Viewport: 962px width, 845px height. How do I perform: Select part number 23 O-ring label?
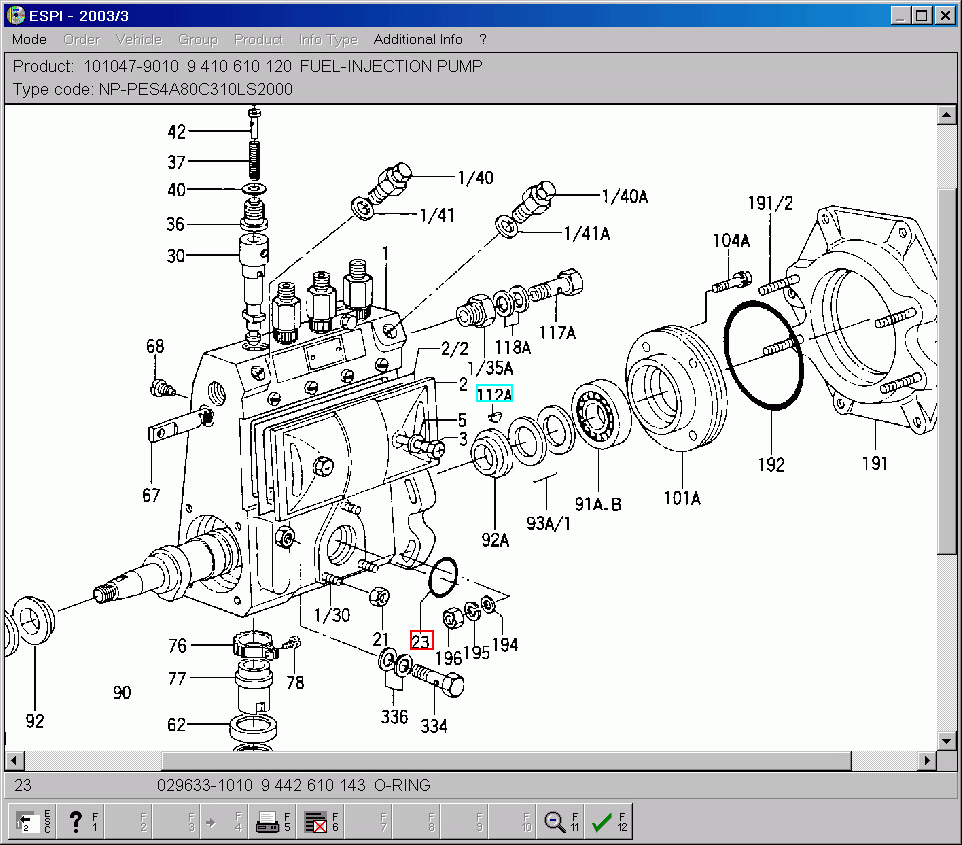tap(421, 641)
